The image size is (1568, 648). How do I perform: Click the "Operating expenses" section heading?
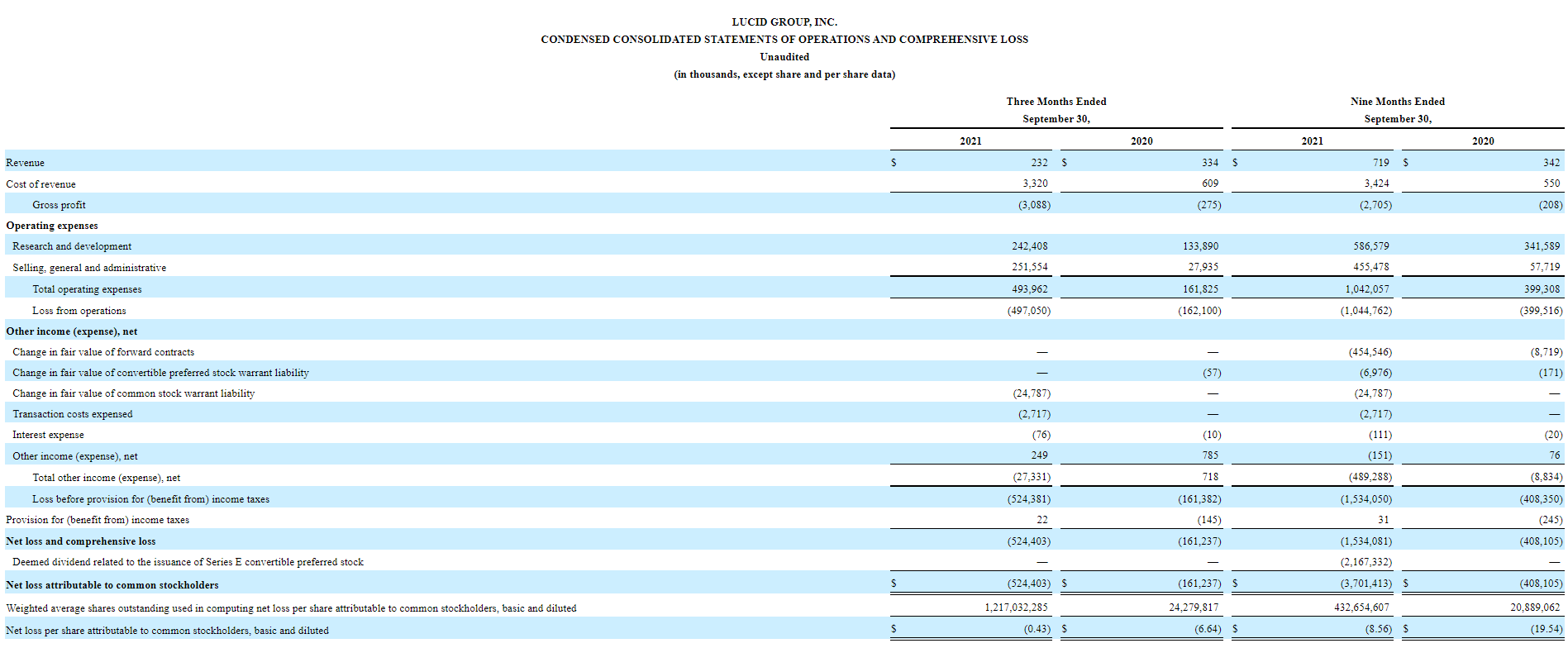click(52, 226)
